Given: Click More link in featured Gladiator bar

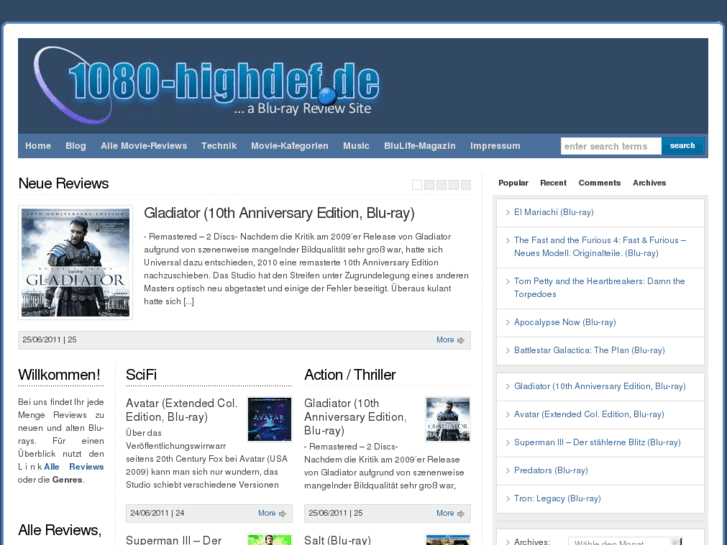Looking at the screenshot, I should coord(445,340).
